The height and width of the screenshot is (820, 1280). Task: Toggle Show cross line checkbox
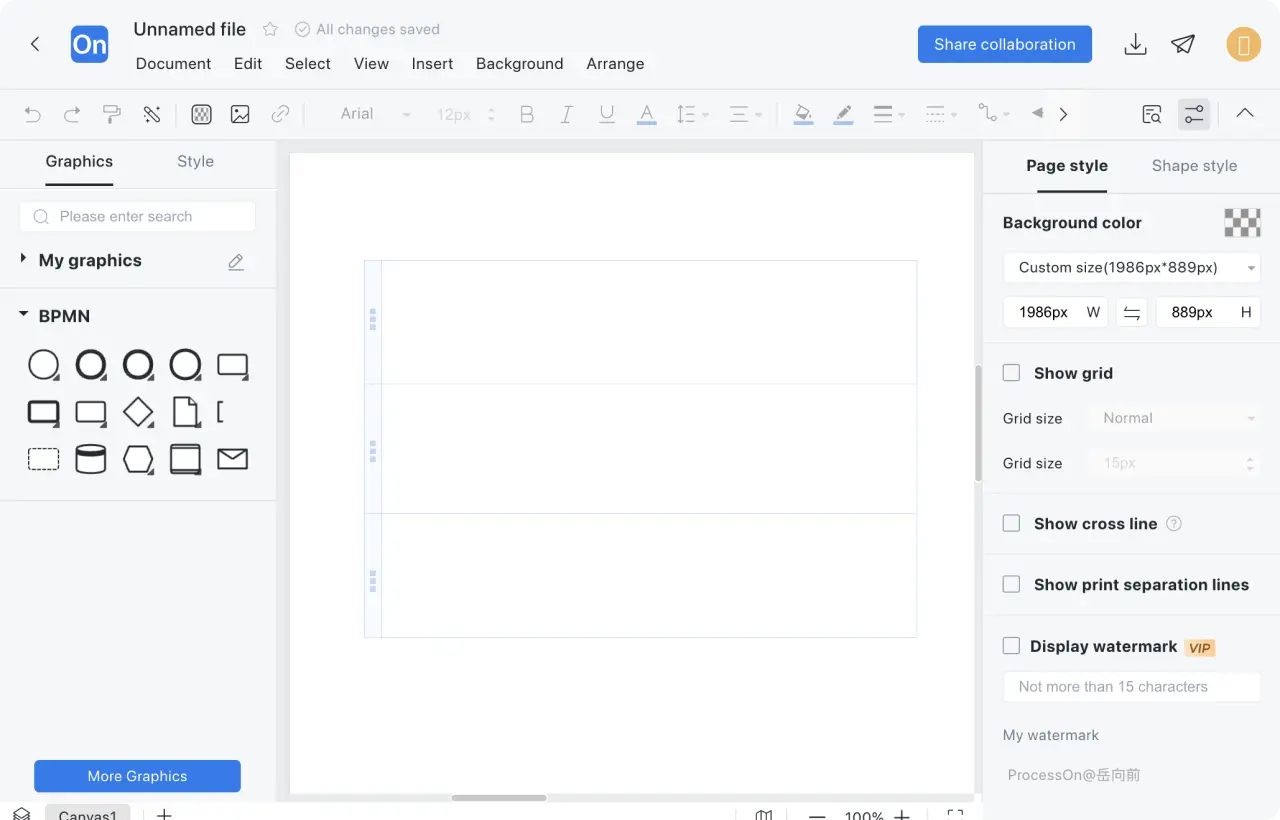[x=1012, y=524]
